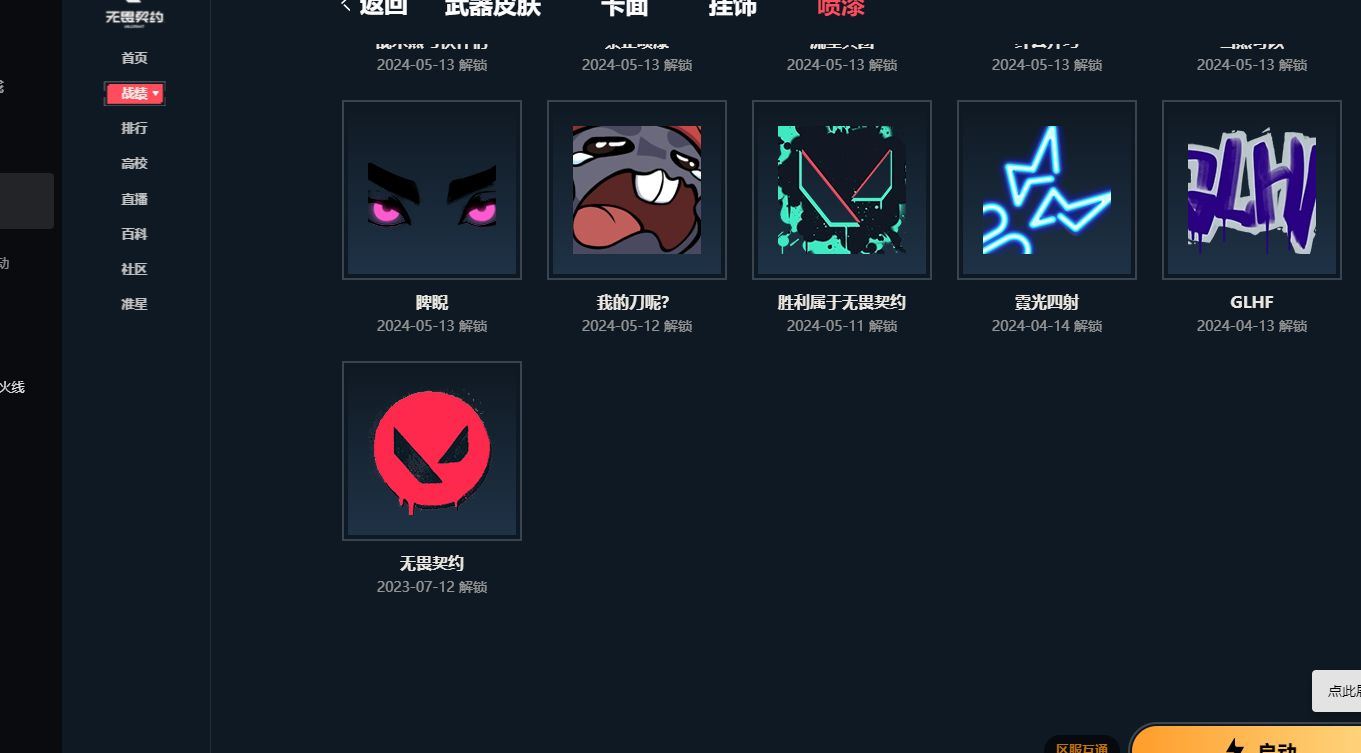Open the 我的刀呢? screaming face spray

point(637,190)
